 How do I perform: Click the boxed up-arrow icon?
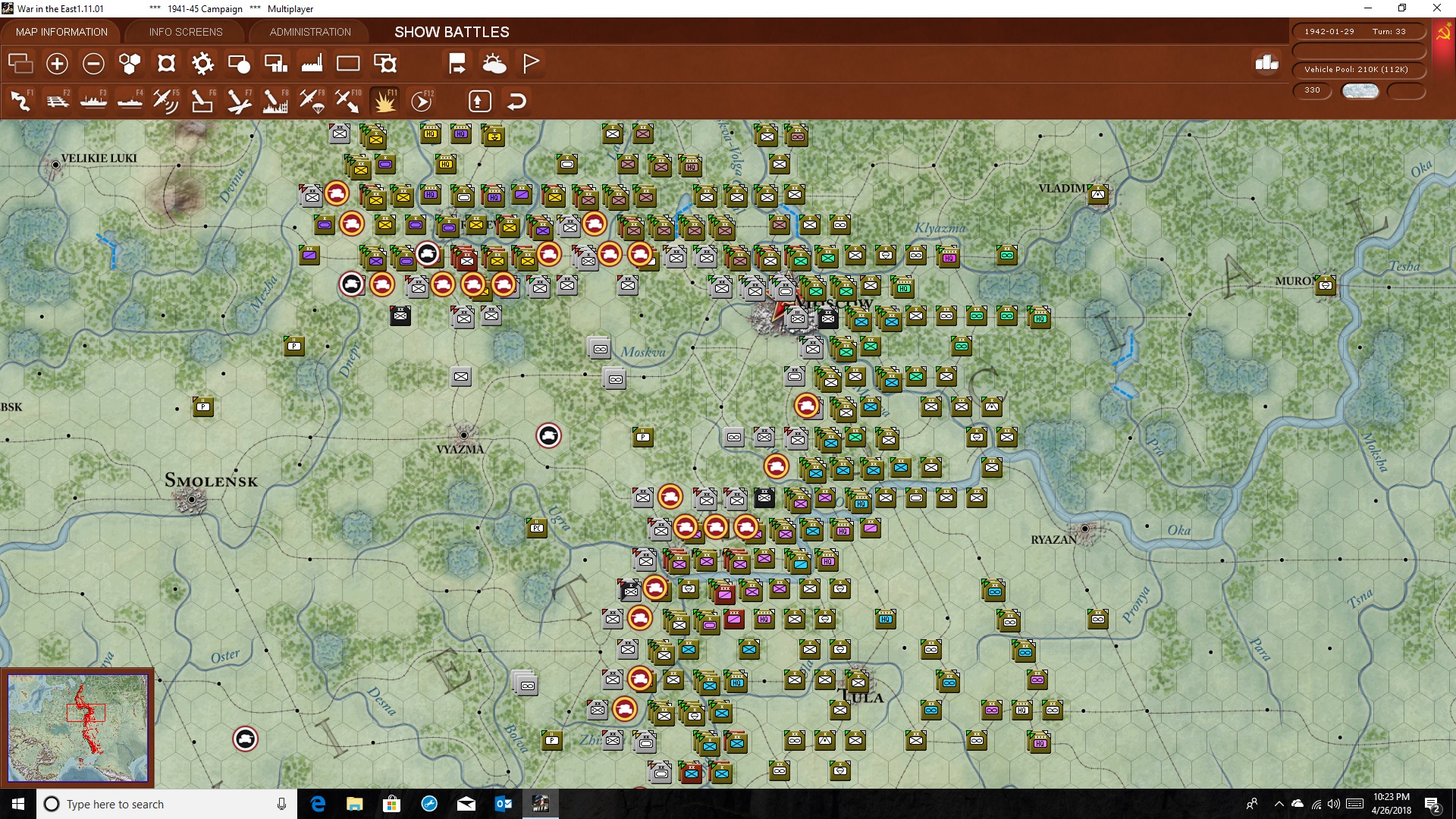click(479, 101)
